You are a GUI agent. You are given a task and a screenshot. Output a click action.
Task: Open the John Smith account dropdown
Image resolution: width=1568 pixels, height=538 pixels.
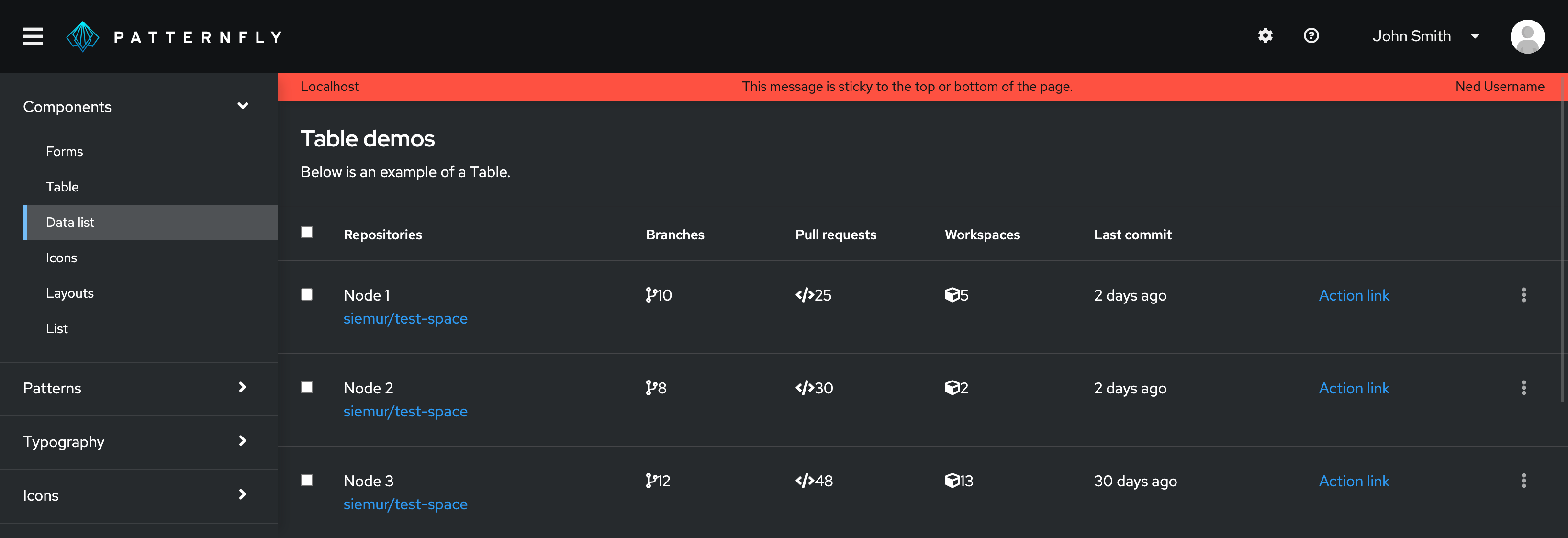[x=1412, y=36]
